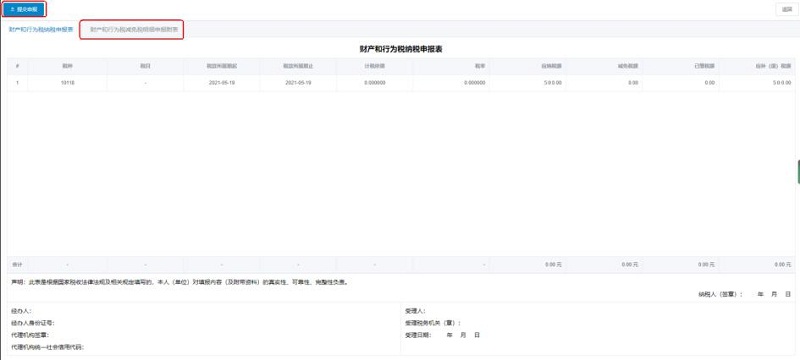Click the row 1 value under 计税依据
Viewport: 800px width, 360px height.
[374, 83]
